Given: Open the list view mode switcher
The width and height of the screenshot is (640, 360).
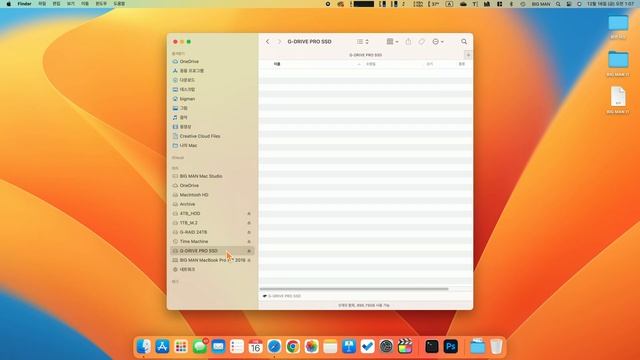Looking at the screenshot, I should pos(362,42).
